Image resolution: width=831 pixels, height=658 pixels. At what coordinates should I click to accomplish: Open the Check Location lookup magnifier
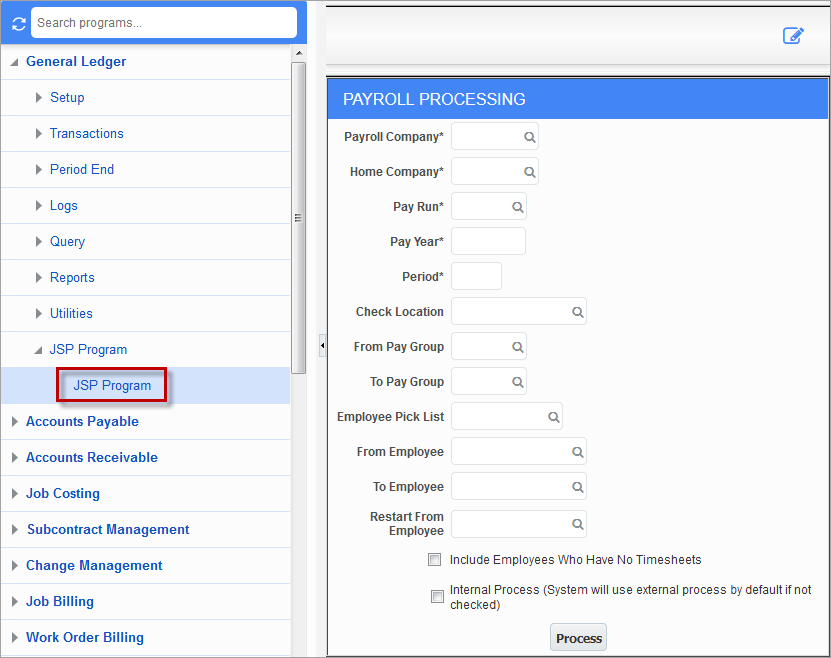[x=577, y=311]
